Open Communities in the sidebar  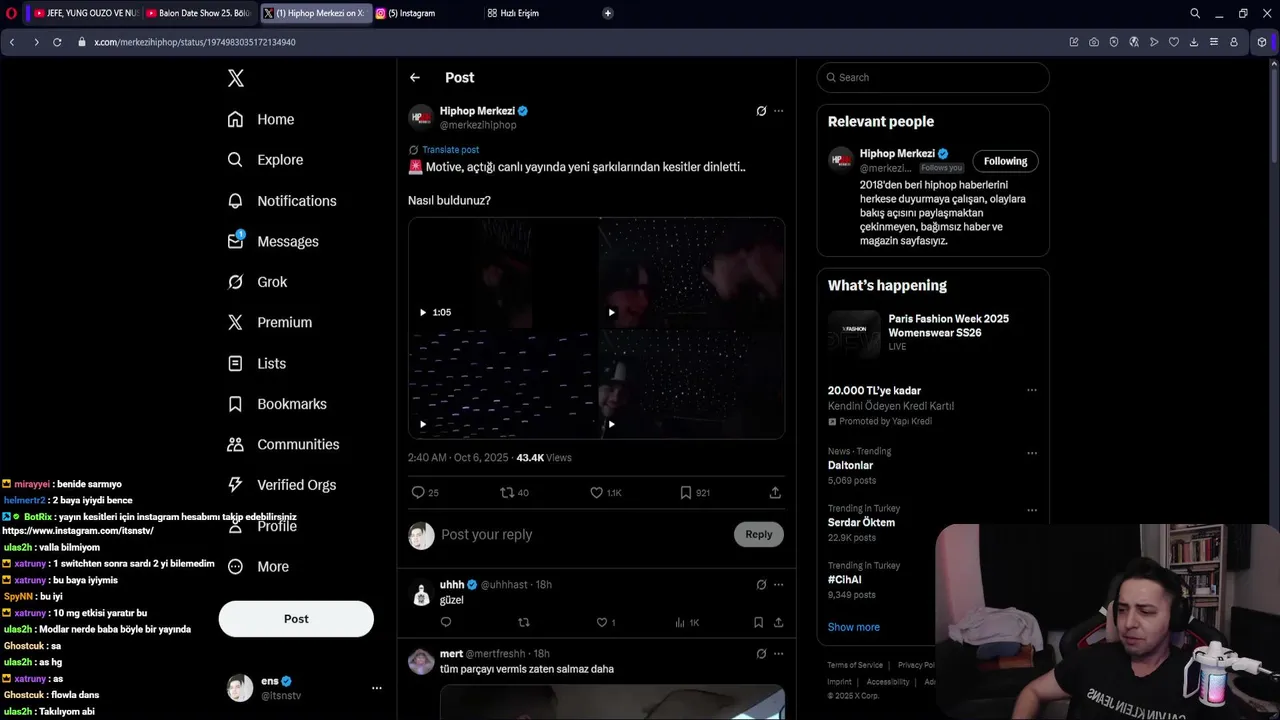point(283,444)
